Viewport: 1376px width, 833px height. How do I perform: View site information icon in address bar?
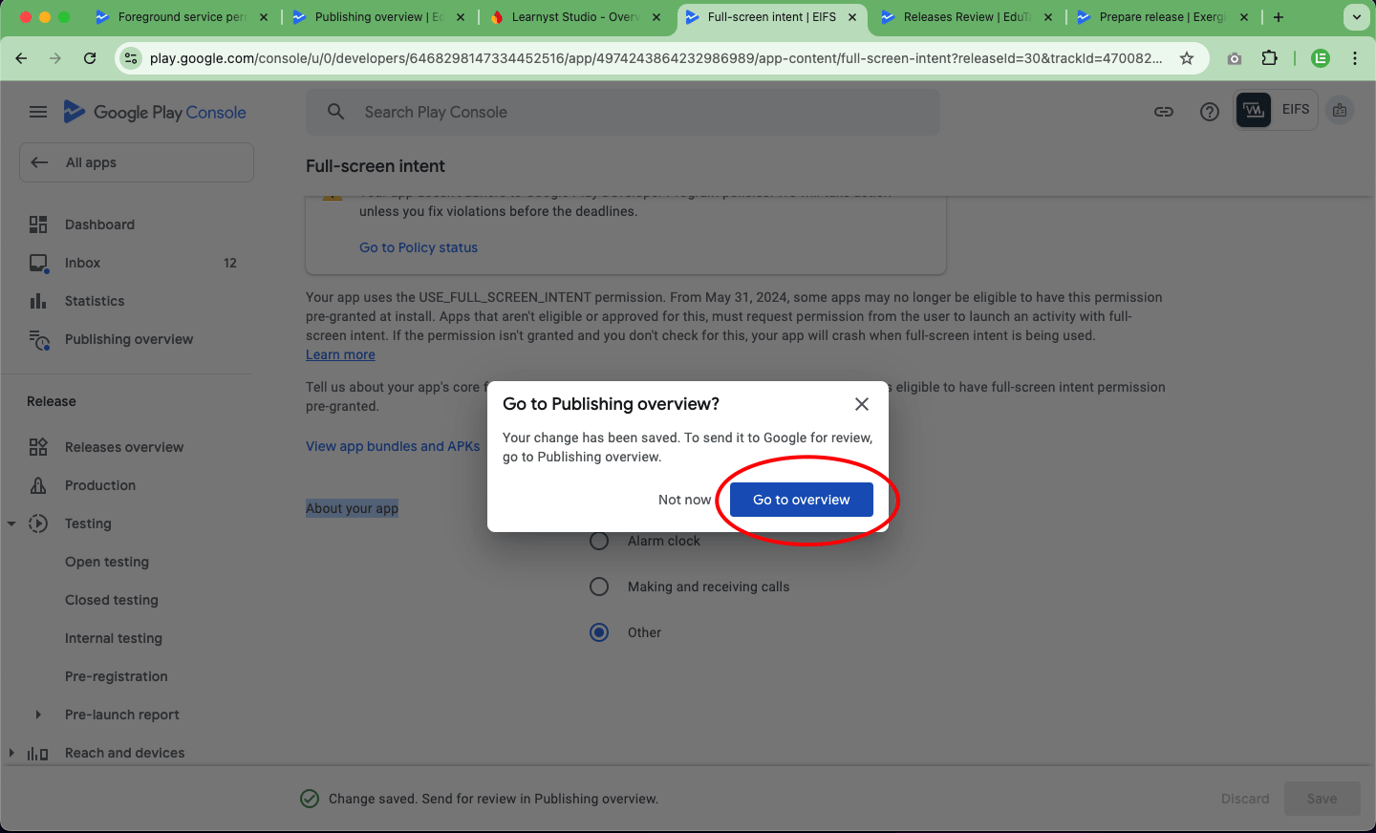click(131, 58)
